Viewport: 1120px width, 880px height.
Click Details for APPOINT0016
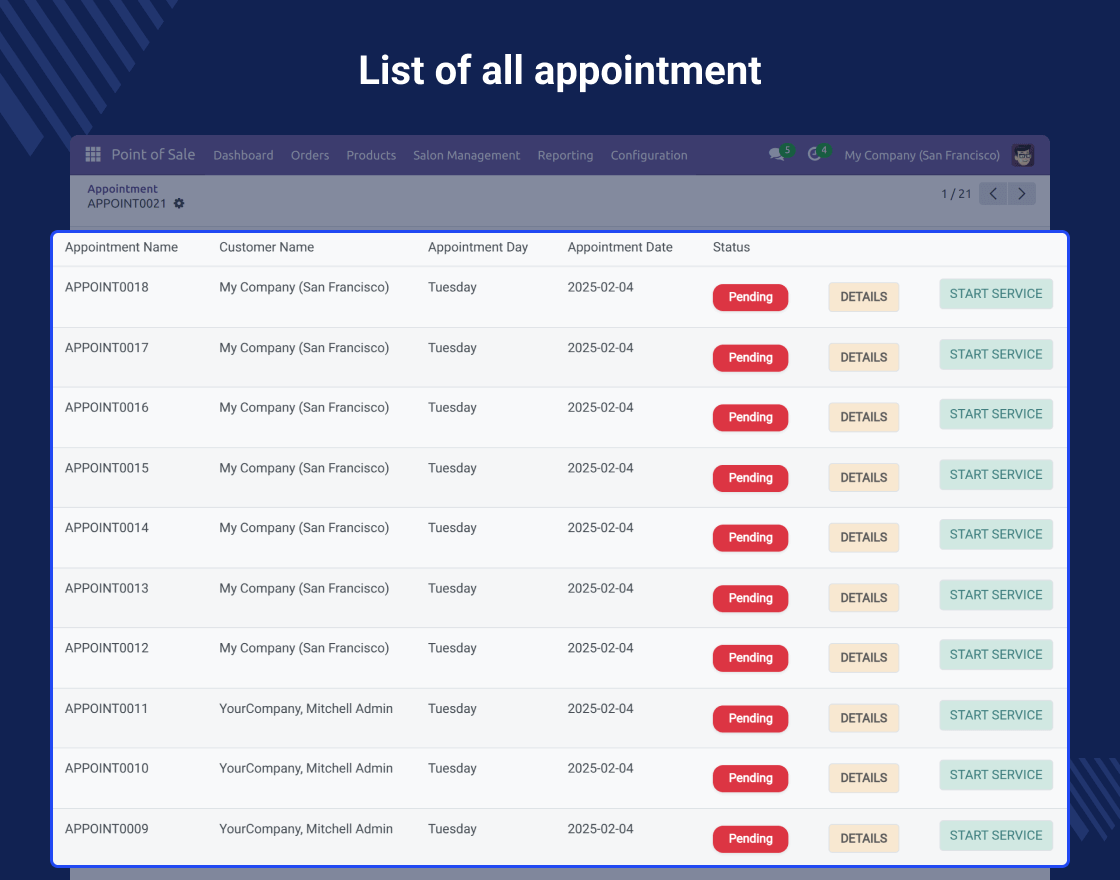point(864,417)
